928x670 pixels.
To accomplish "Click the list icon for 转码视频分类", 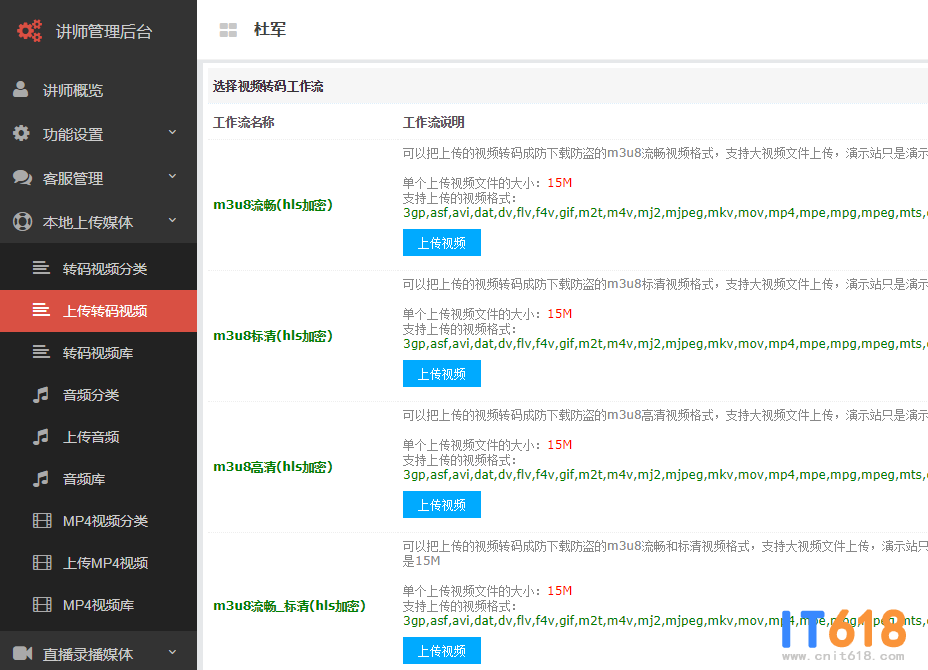I will (41, 268).
